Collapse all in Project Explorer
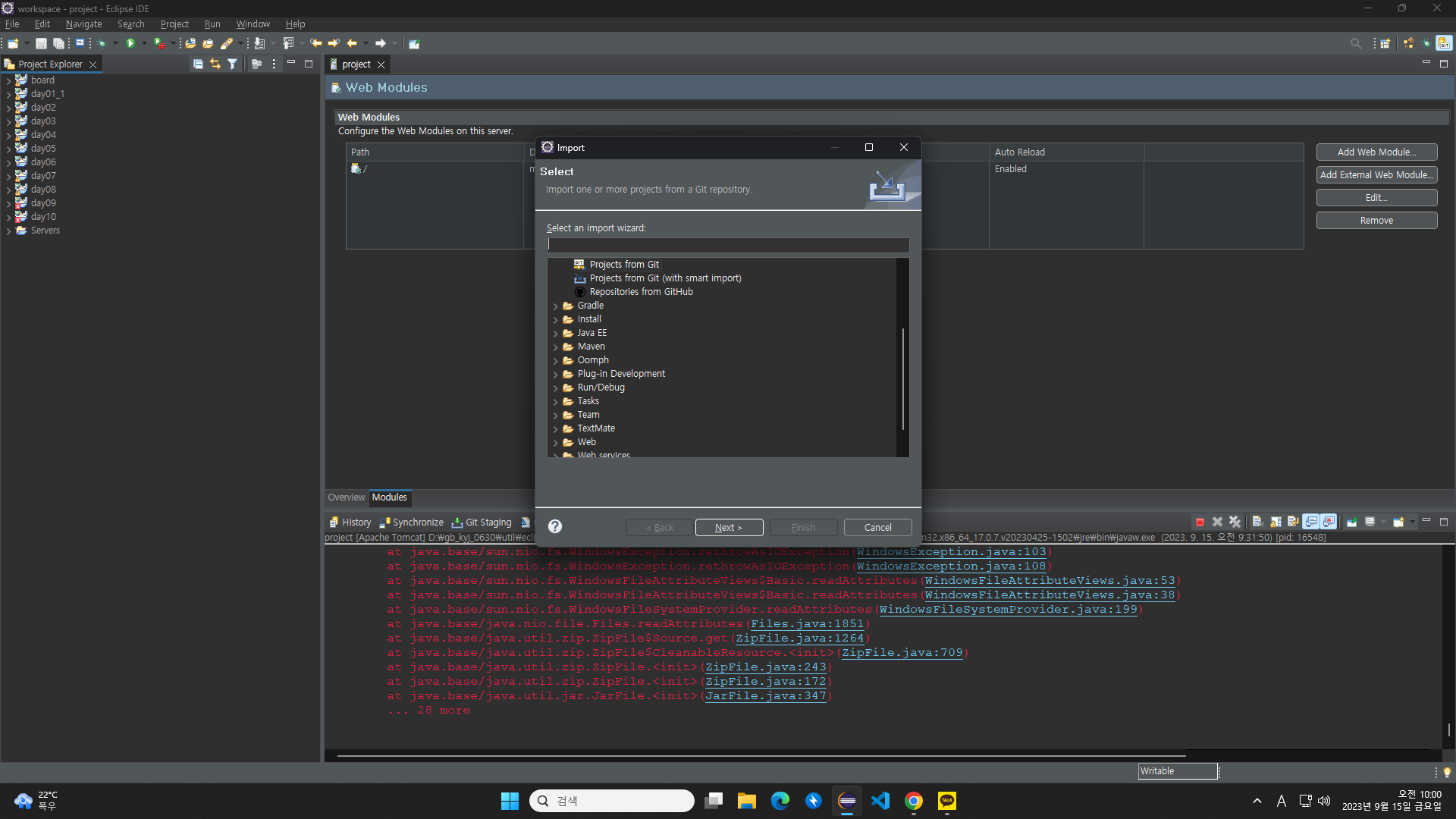The image size is (1456, 819). pos(198,64)
